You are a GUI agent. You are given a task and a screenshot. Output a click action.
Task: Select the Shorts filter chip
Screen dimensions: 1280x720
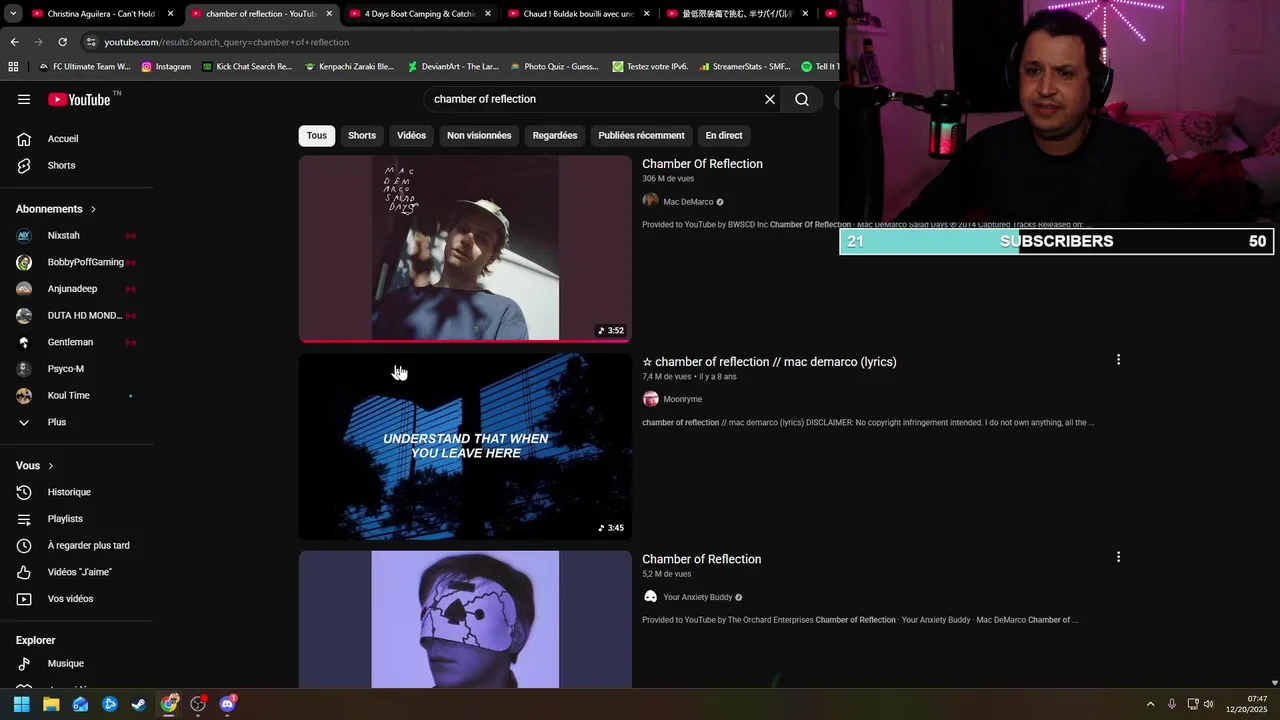coord(362,135)
